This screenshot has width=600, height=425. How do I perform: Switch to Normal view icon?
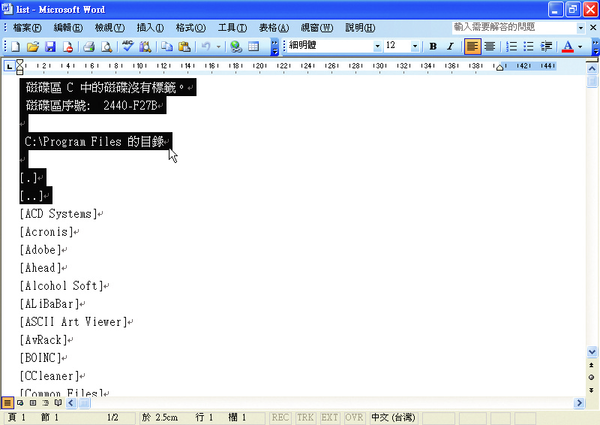tap(7, 403)
